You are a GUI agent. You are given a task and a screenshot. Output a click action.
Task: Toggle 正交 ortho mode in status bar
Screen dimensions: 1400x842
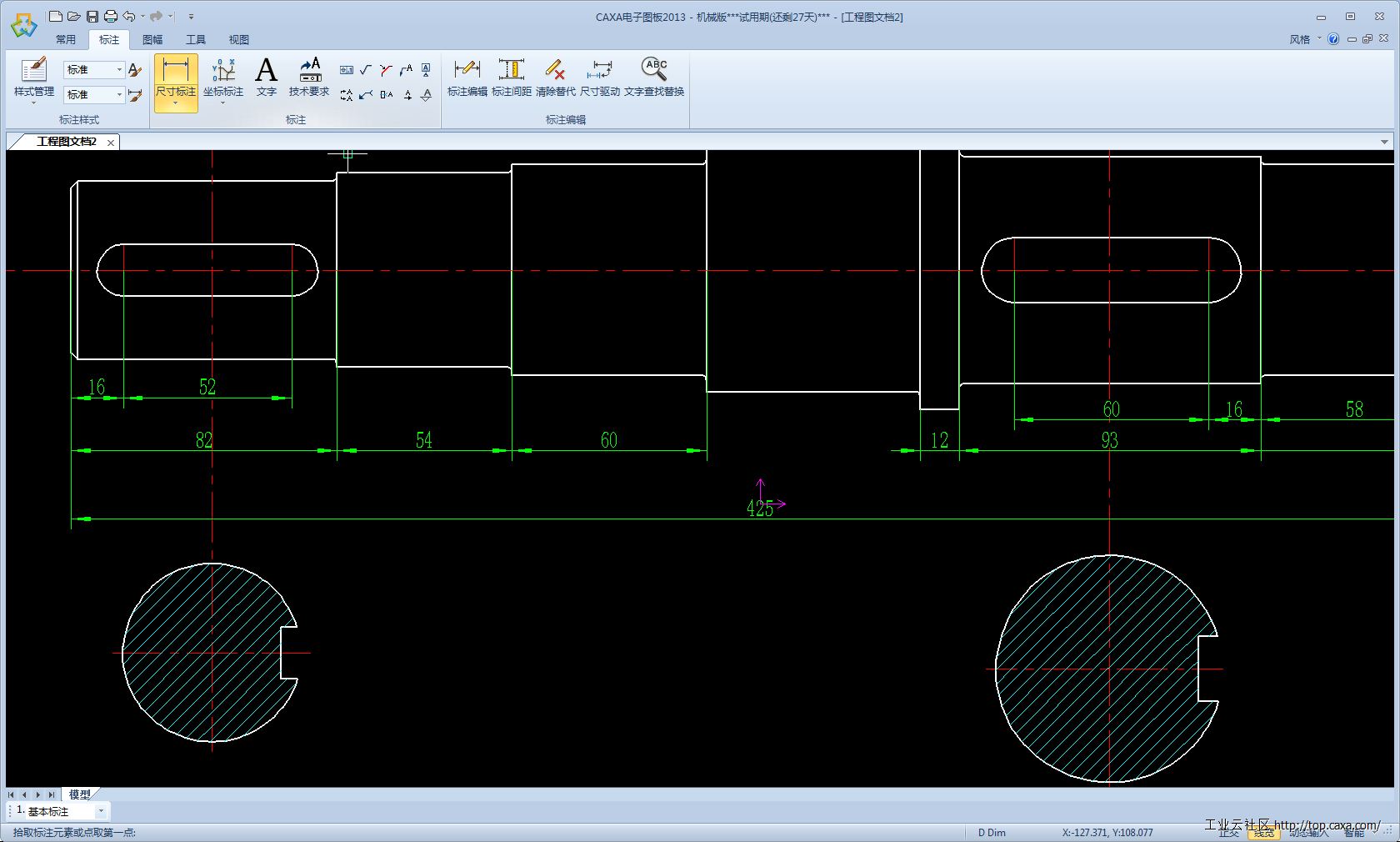(x=1228, y=832)
